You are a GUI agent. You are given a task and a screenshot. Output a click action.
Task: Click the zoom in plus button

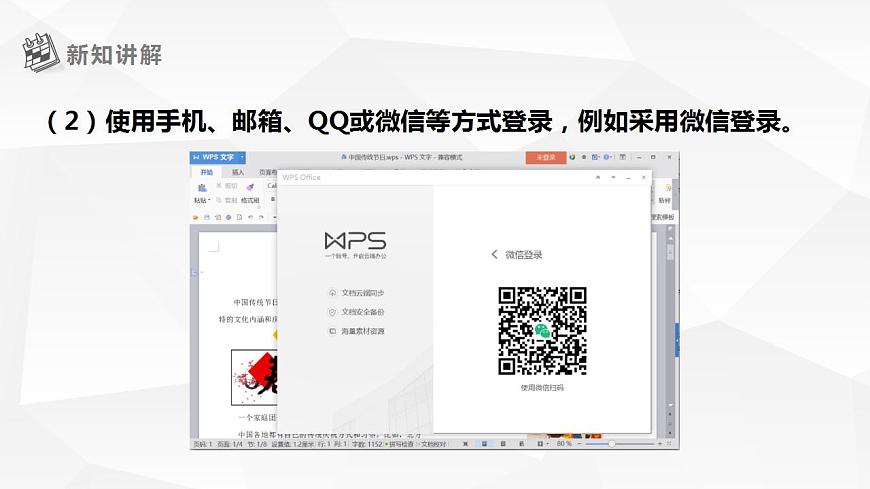click(660, 444)
